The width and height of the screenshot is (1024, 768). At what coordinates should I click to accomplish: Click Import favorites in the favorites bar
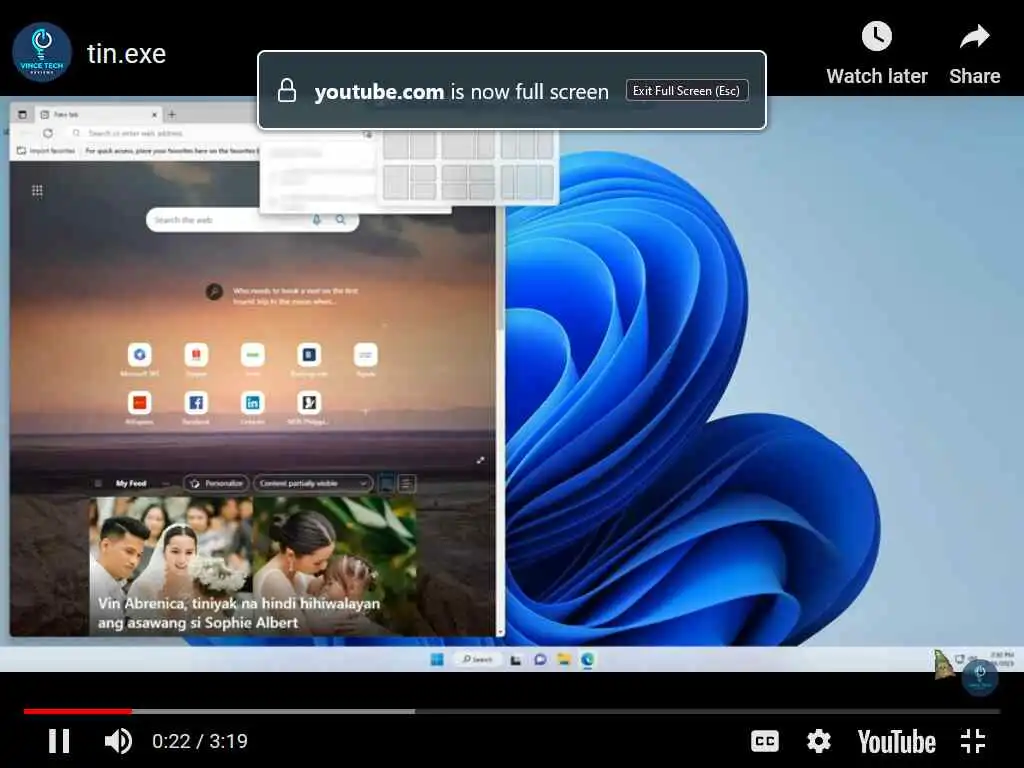(x=46, y=151)
